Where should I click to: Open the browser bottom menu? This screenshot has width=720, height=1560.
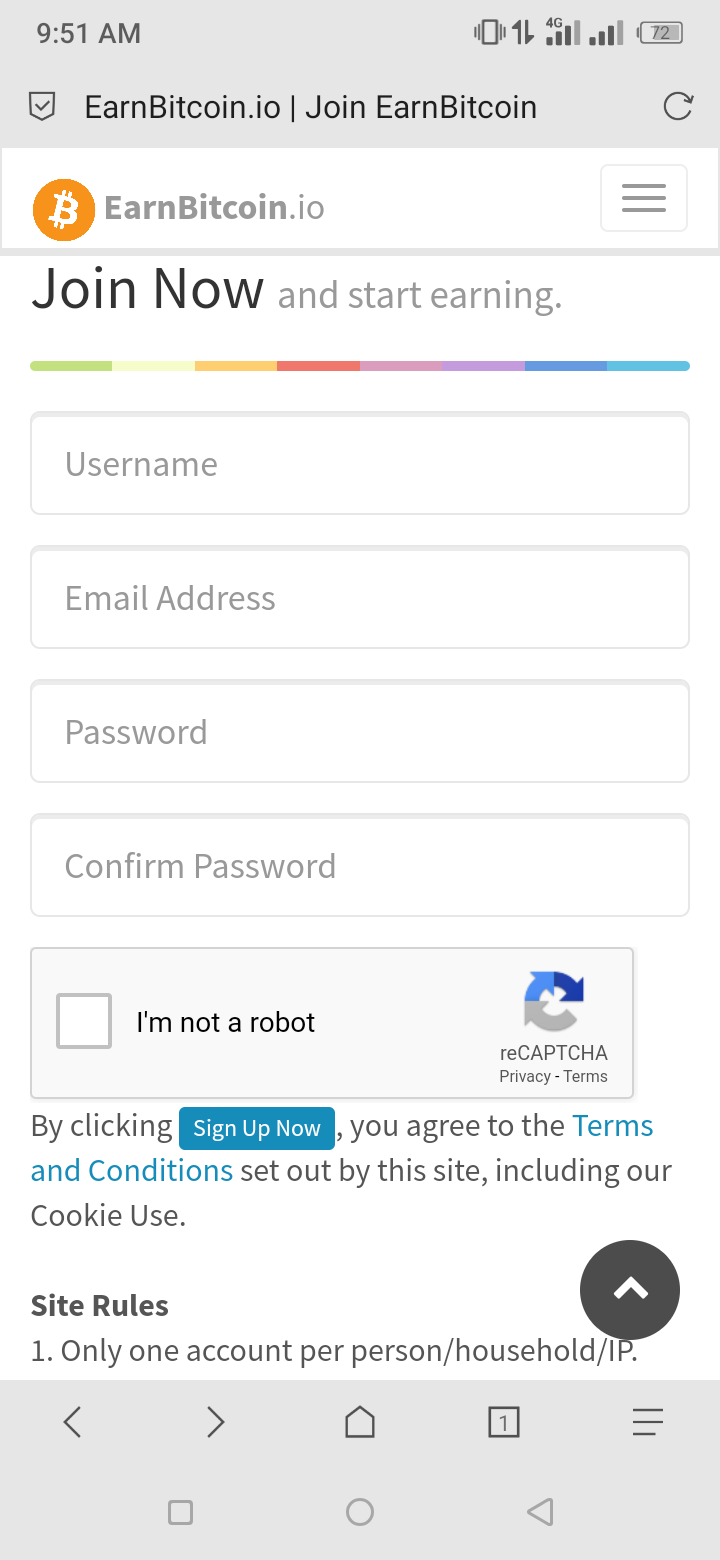647,1421
